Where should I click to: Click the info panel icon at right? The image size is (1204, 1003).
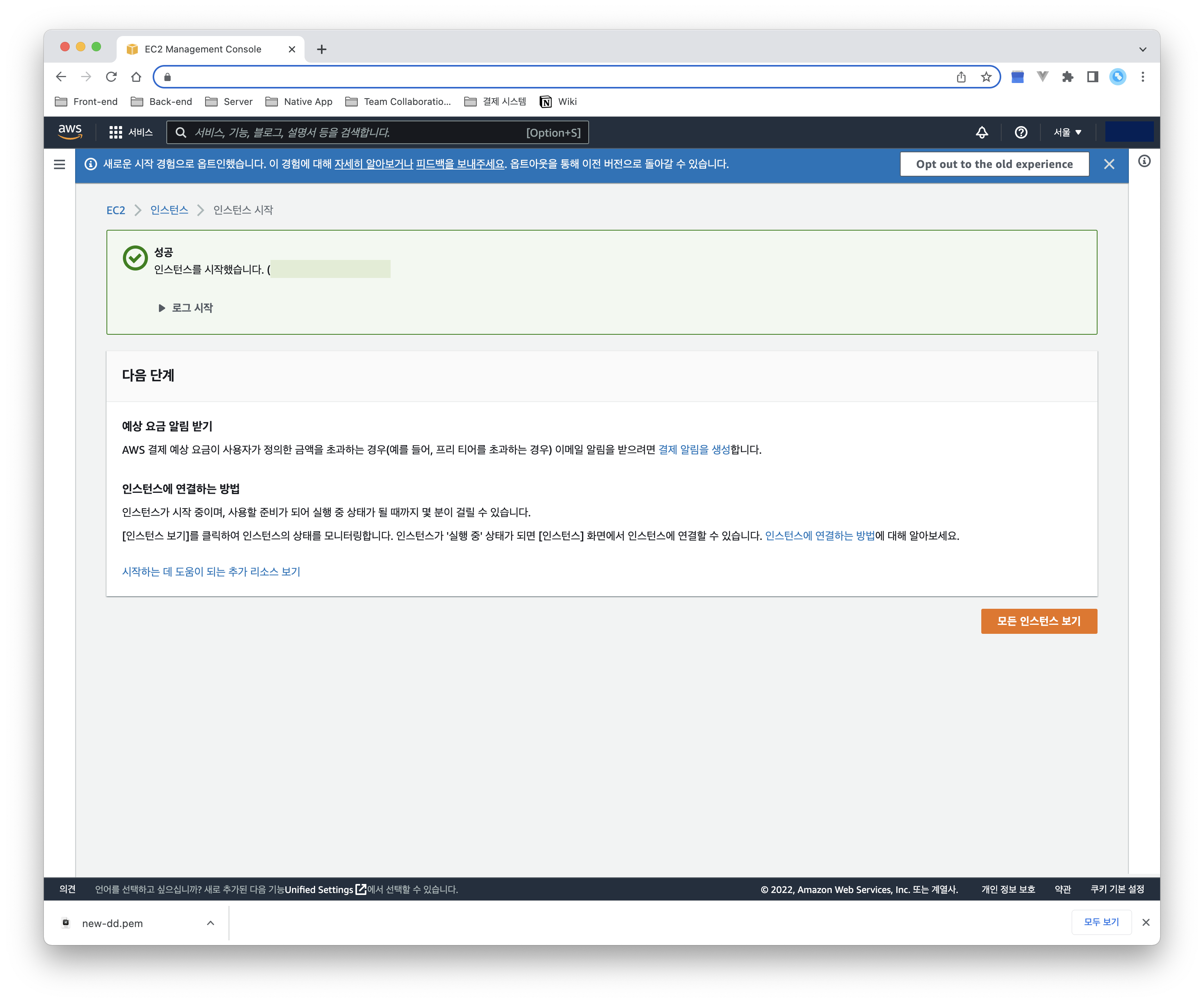coord(1144,162)
